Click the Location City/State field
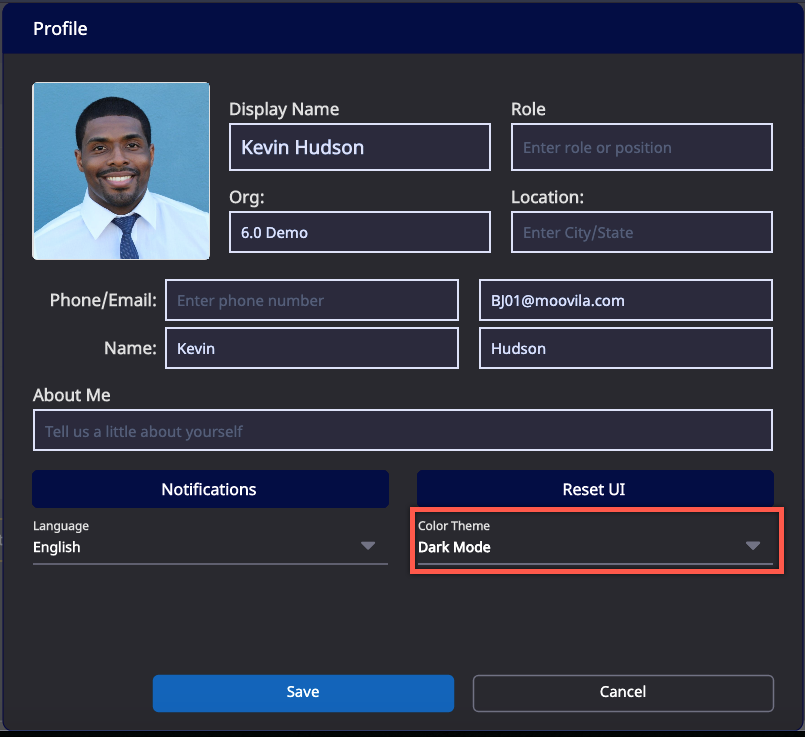 (641, 232)
